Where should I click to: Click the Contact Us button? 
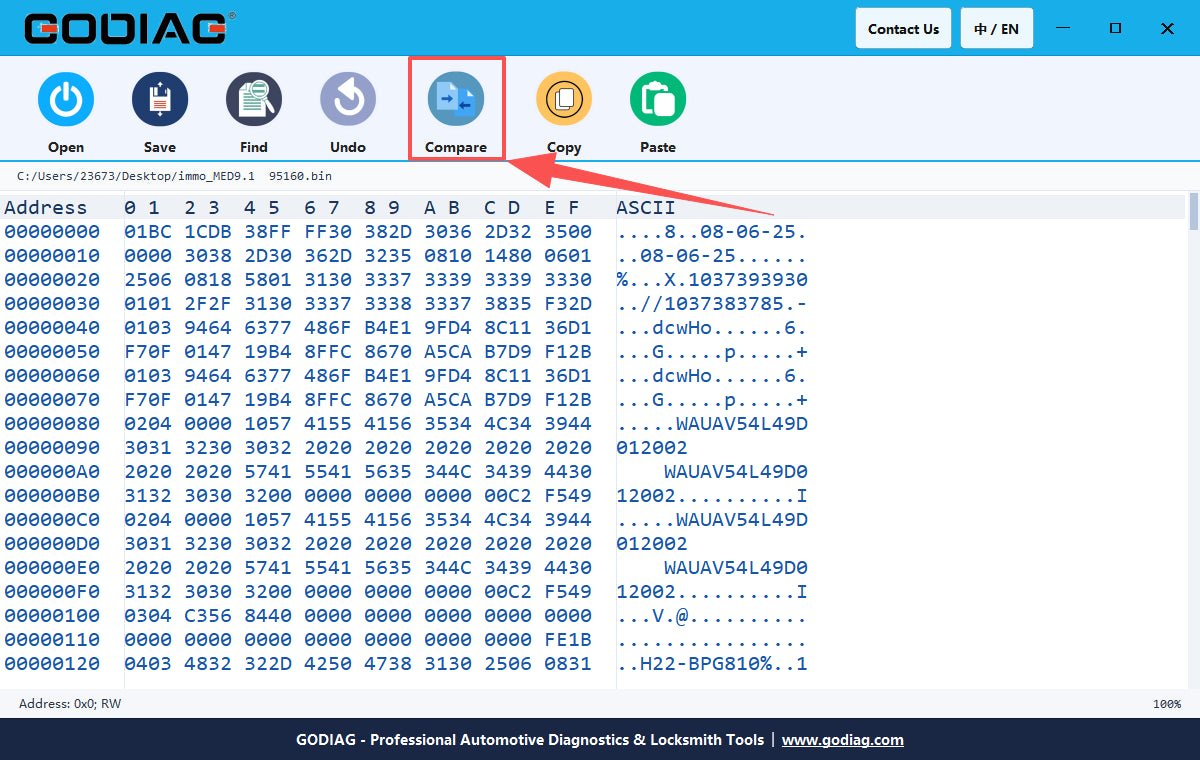pos(903,28)
